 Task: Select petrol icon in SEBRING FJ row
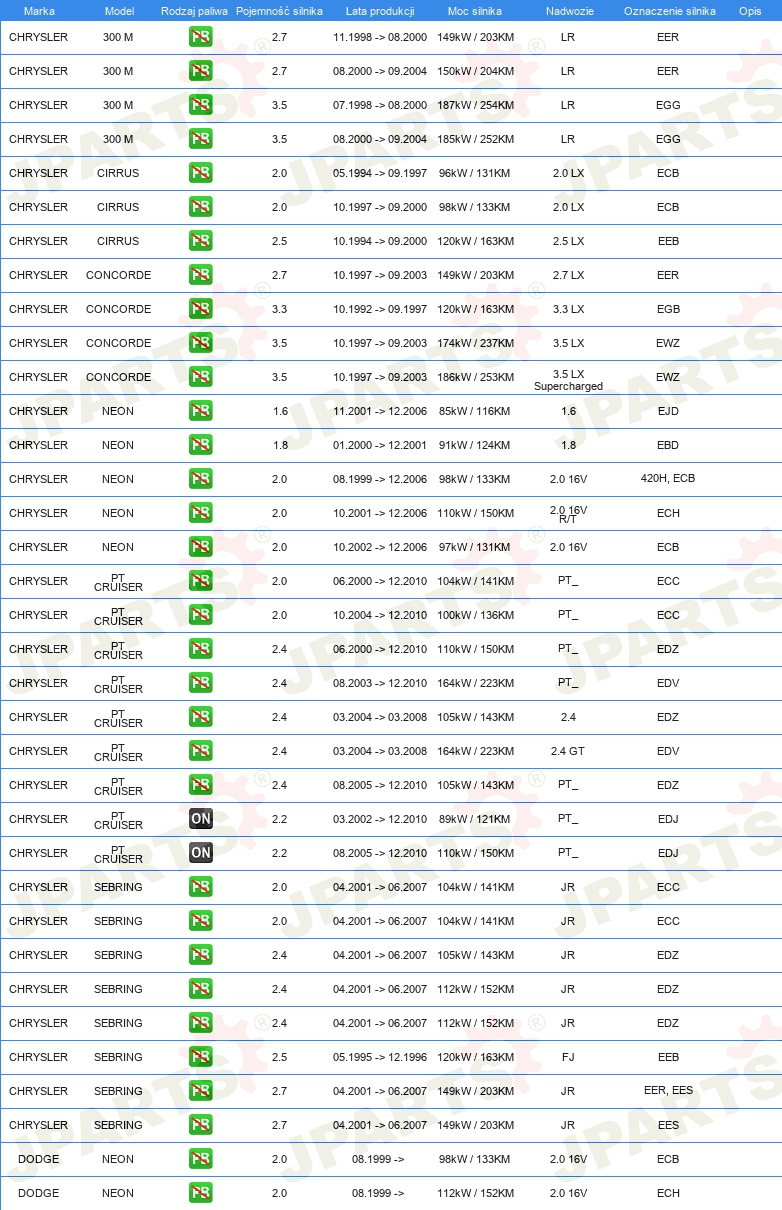(x=201, y=1057)
